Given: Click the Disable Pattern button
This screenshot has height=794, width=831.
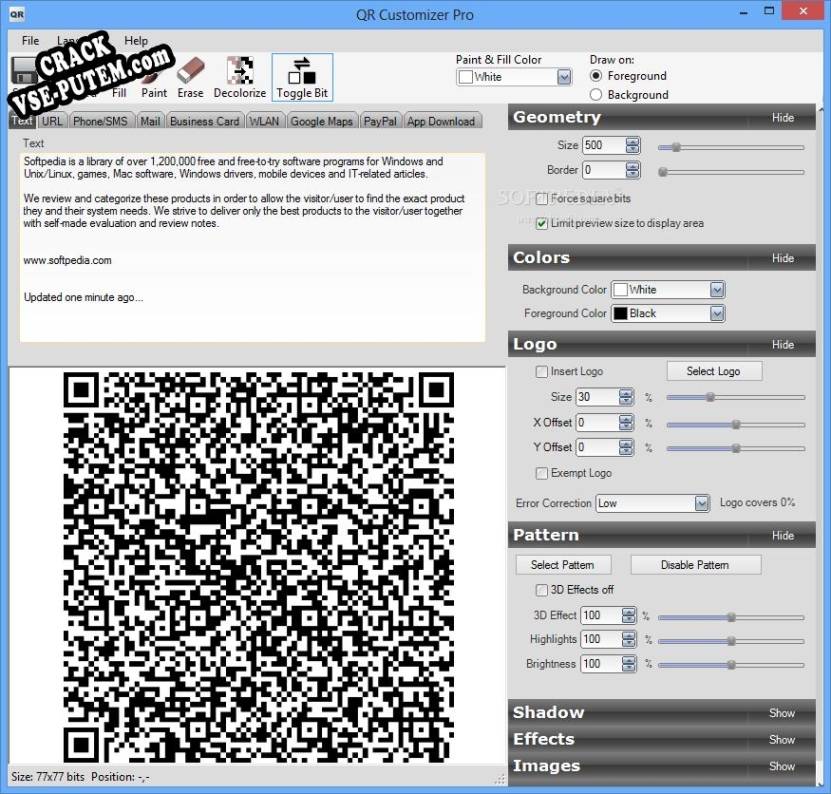Looking at the screenshot, I should point(695,565).
